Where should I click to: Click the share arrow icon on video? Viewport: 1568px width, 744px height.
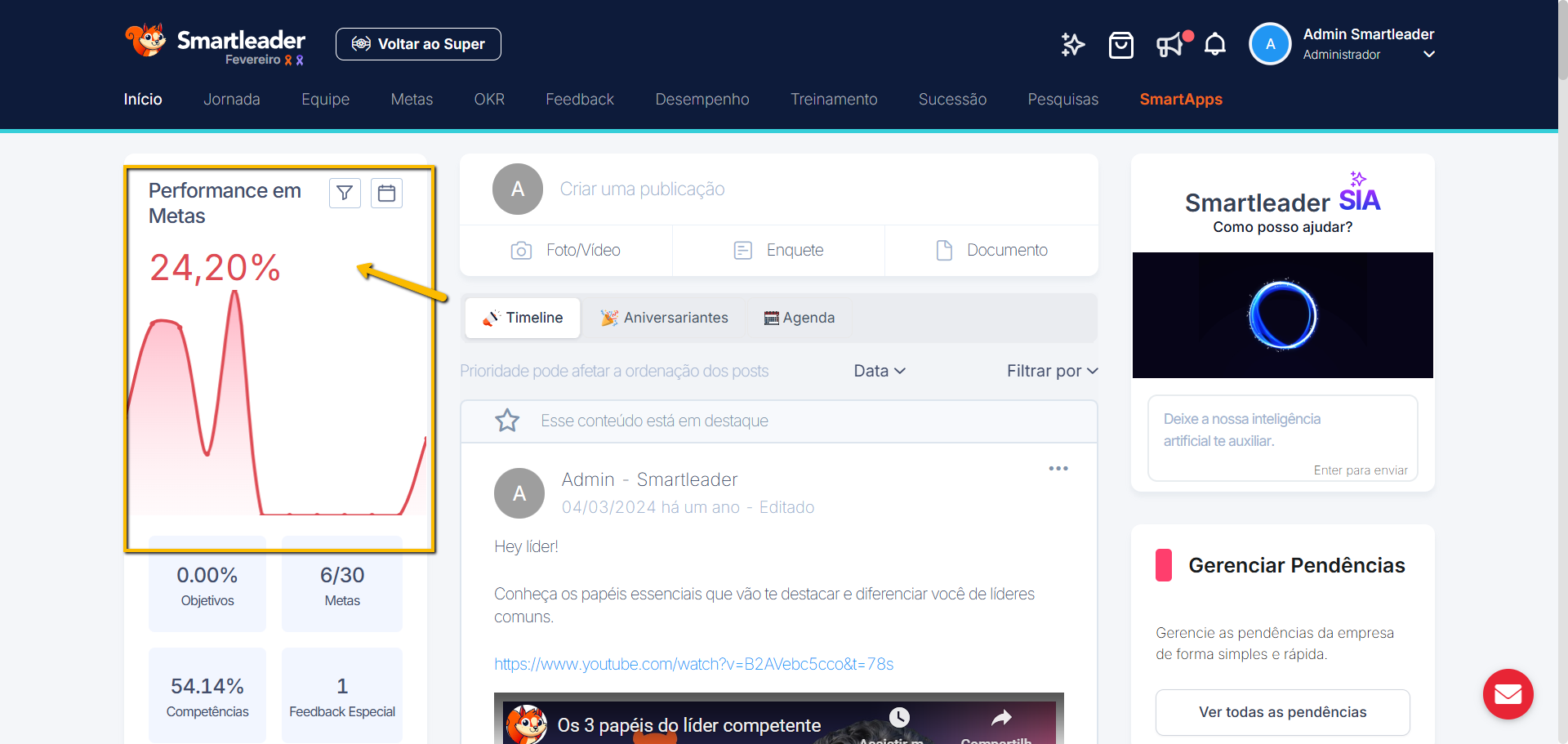1001,718
